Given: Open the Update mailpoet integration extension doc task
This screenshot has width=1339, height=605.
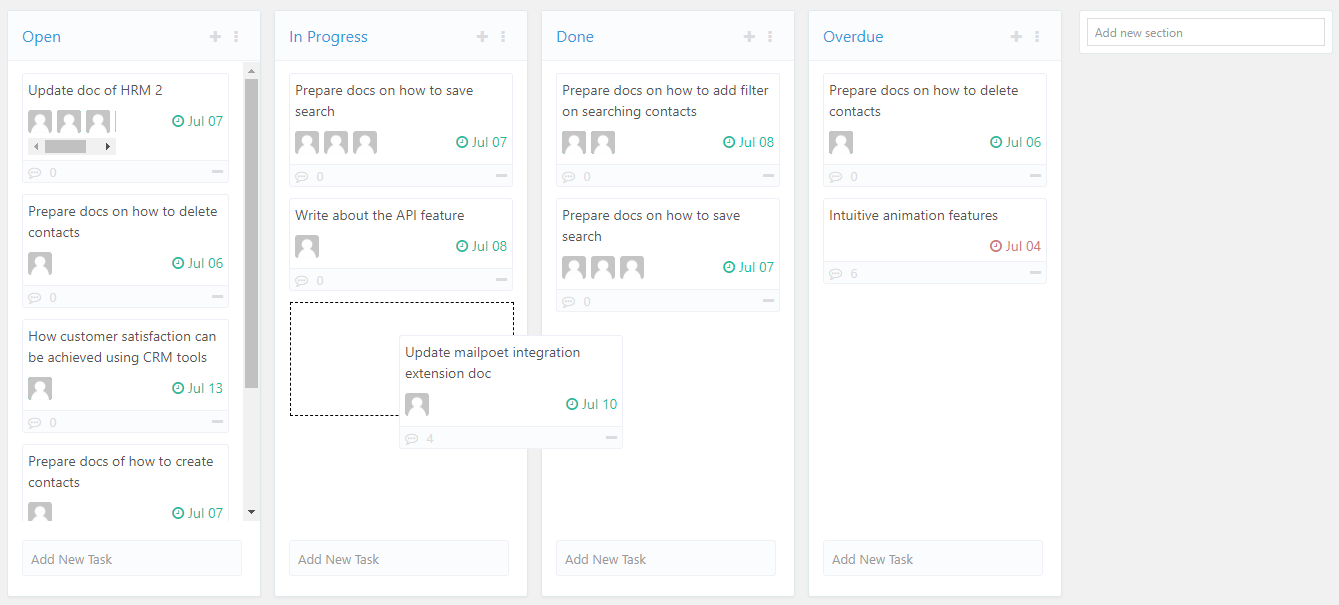Looking at the screenshot, I should point(492,363).
